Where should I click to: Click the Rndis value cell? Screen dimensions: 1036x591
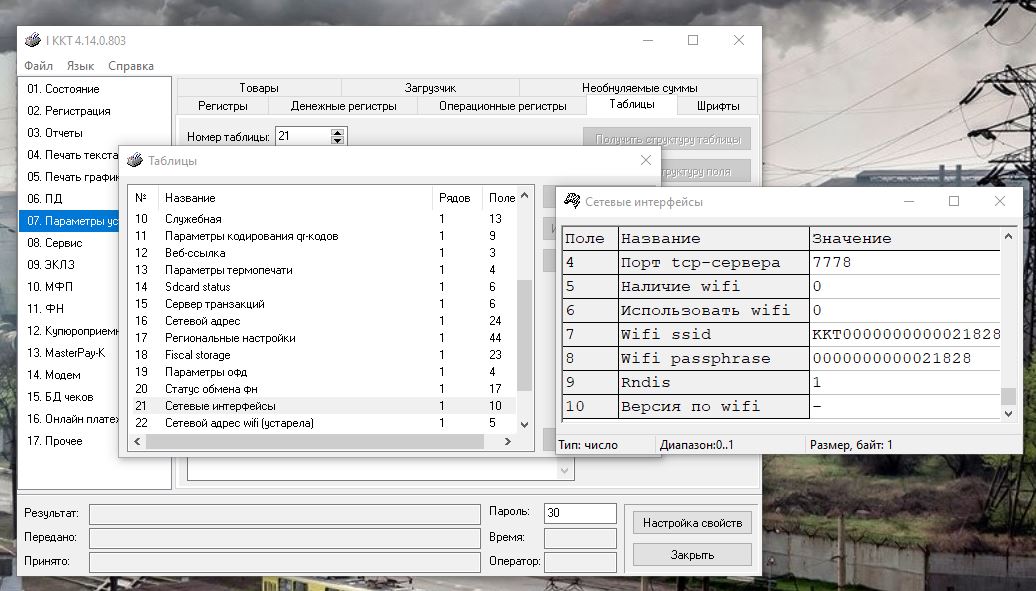click(905, 382)
